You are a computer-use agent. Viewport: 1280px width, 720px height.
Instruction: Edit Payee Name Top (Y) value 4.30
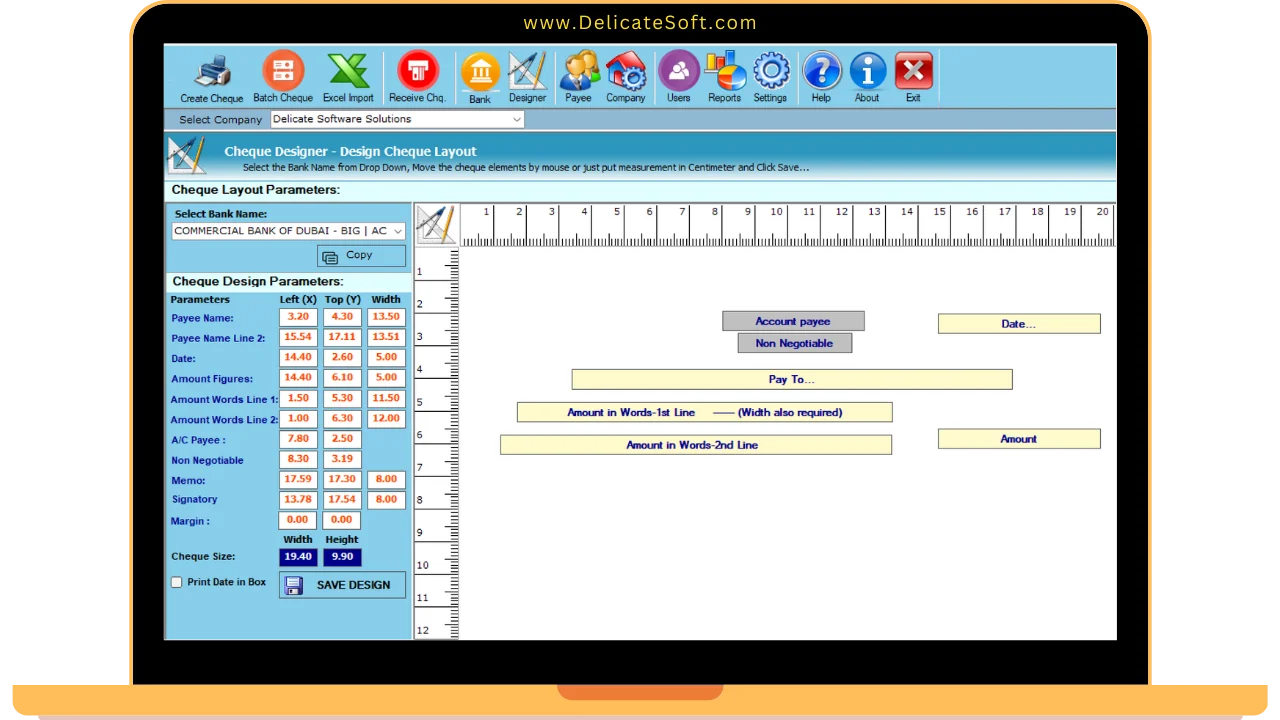click(x=342, y=317)
